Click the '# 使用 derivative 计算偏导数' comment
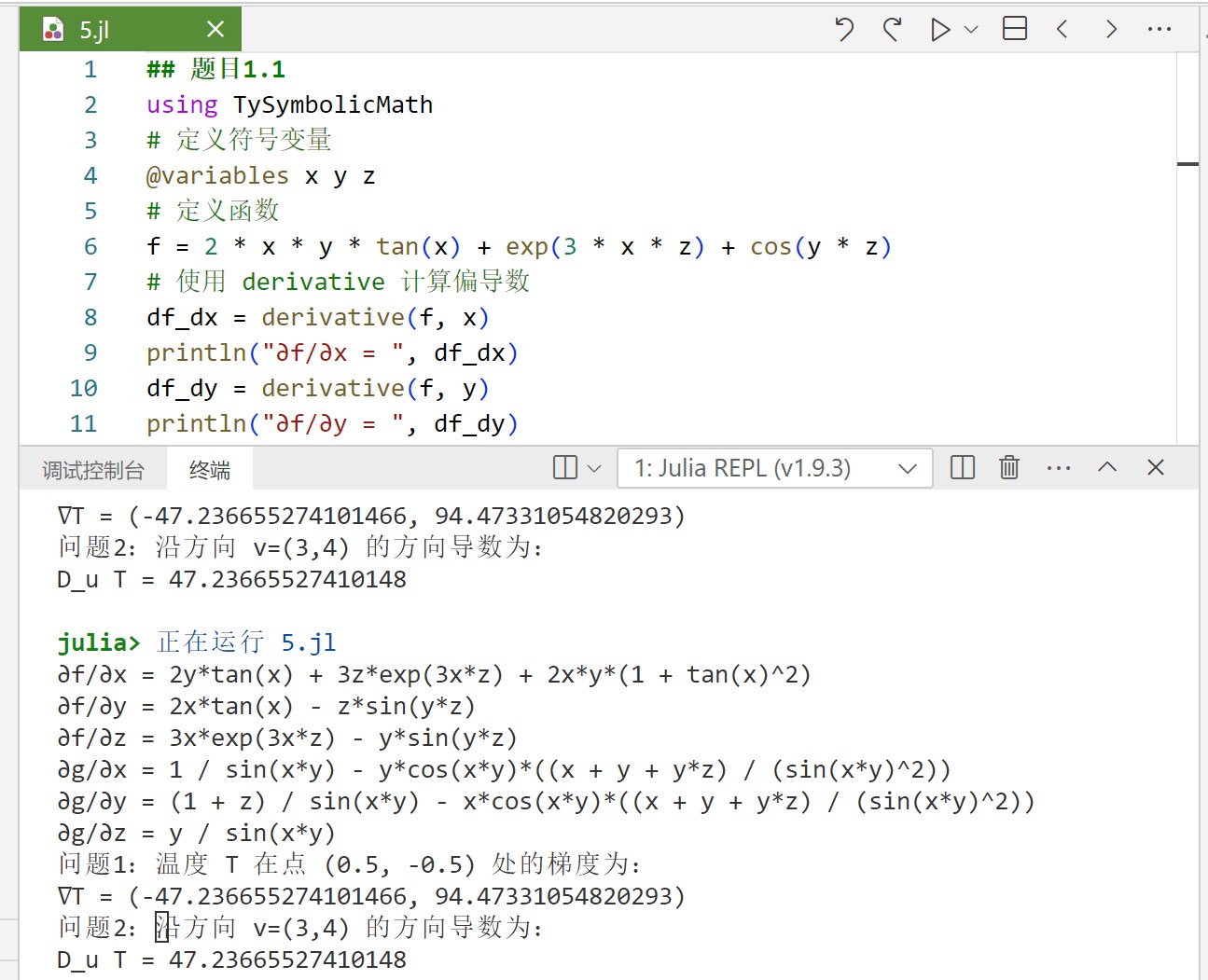Screen dimensions: 1208x980 [x=339, y=282]
